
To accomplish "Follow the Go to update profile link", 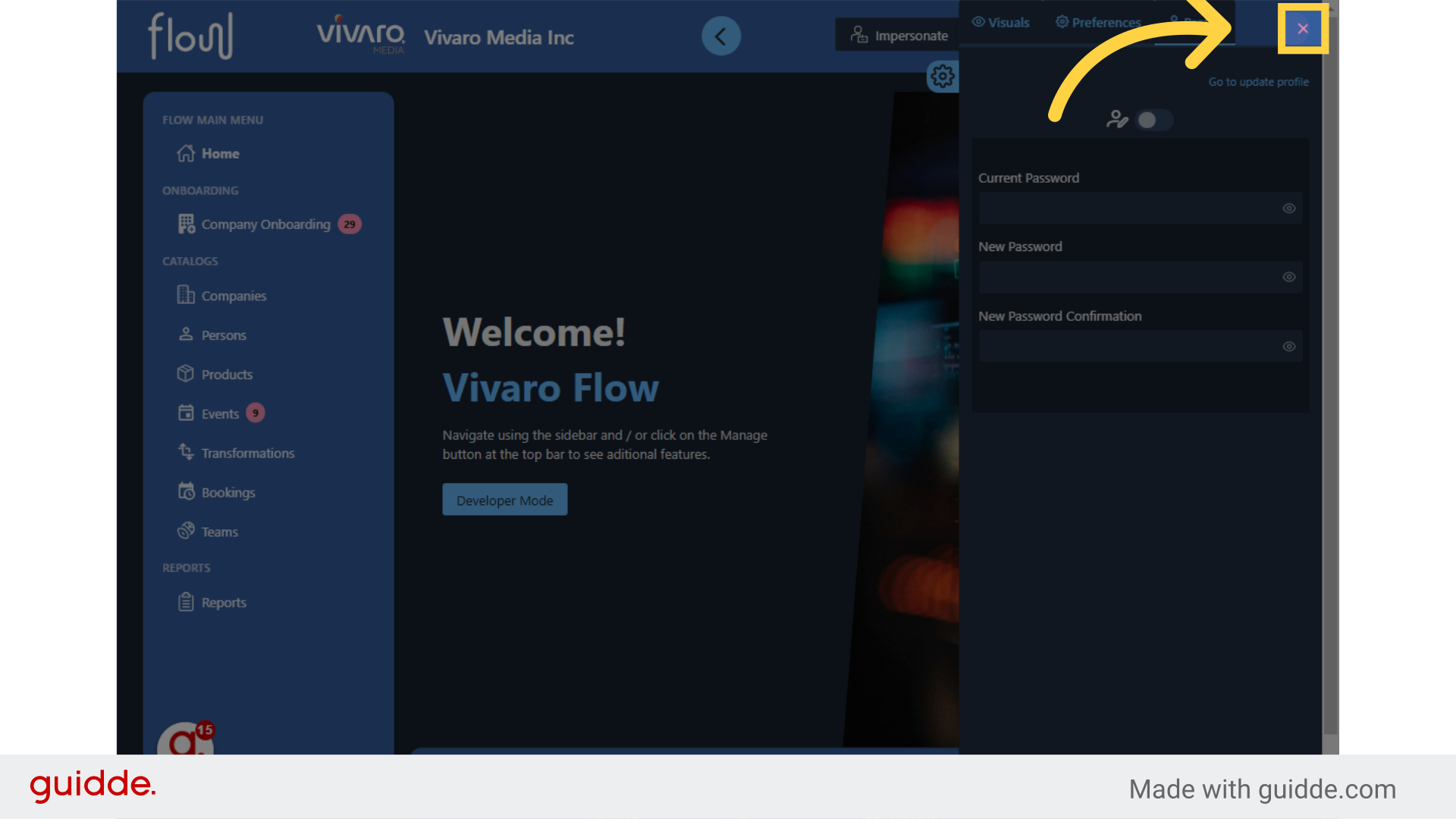I will [1258, 82].
